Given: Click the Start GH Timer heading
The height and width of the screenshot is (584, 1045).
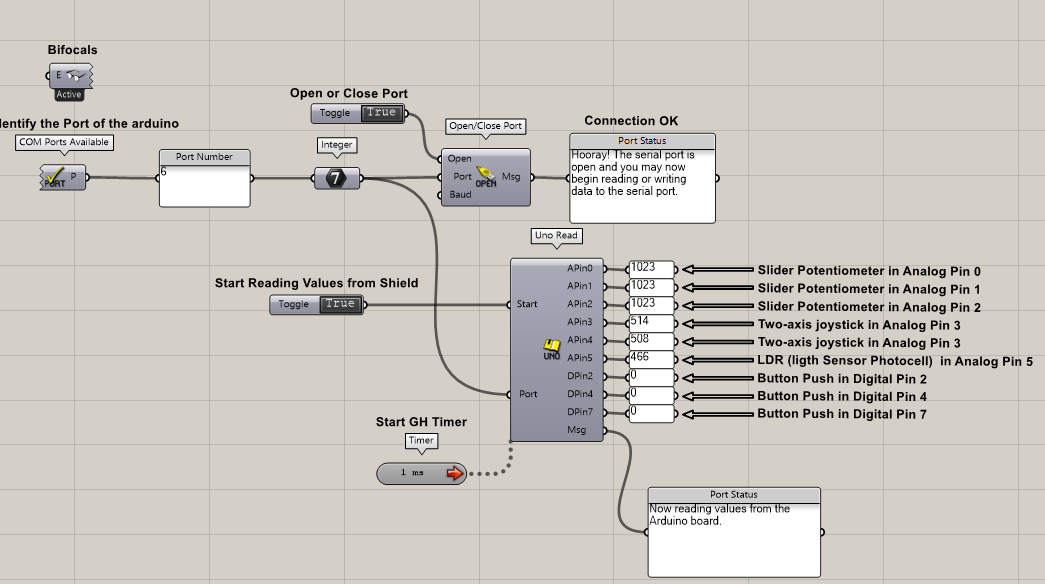Looking at the screenshot, I should [x=421, y=422].
